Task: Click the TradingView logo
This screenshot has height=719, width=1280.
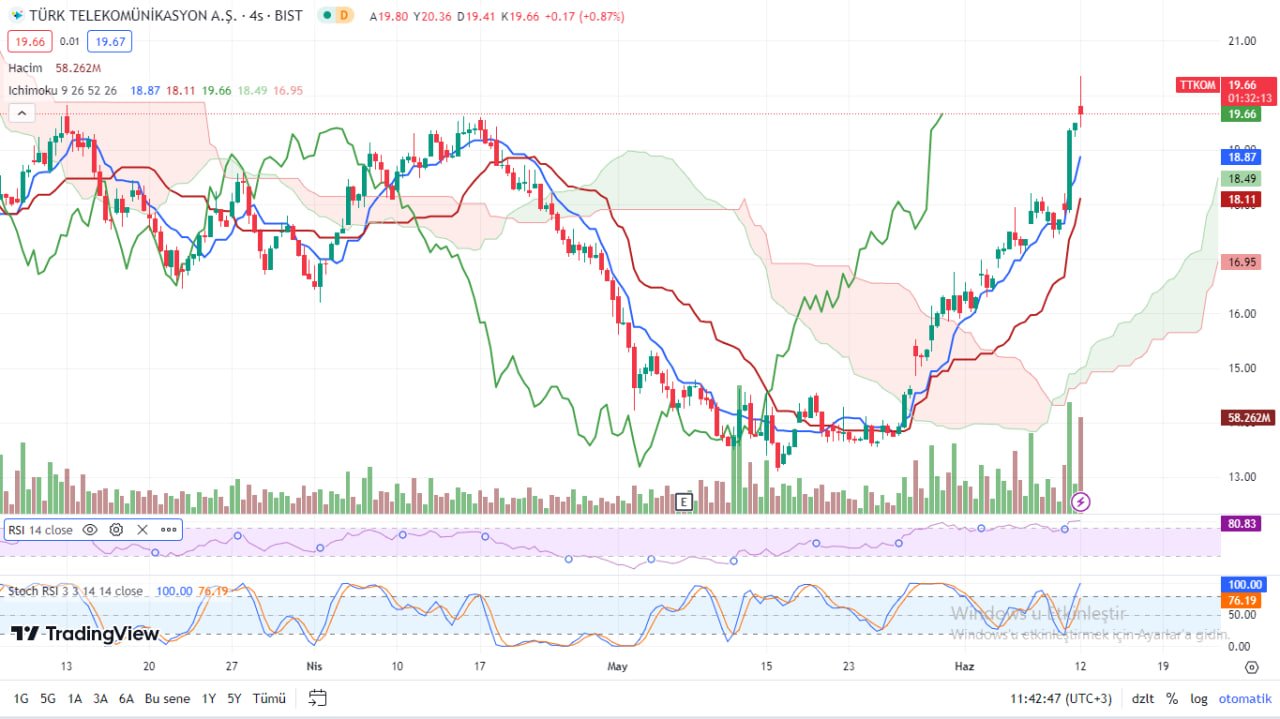Action: 85,633
